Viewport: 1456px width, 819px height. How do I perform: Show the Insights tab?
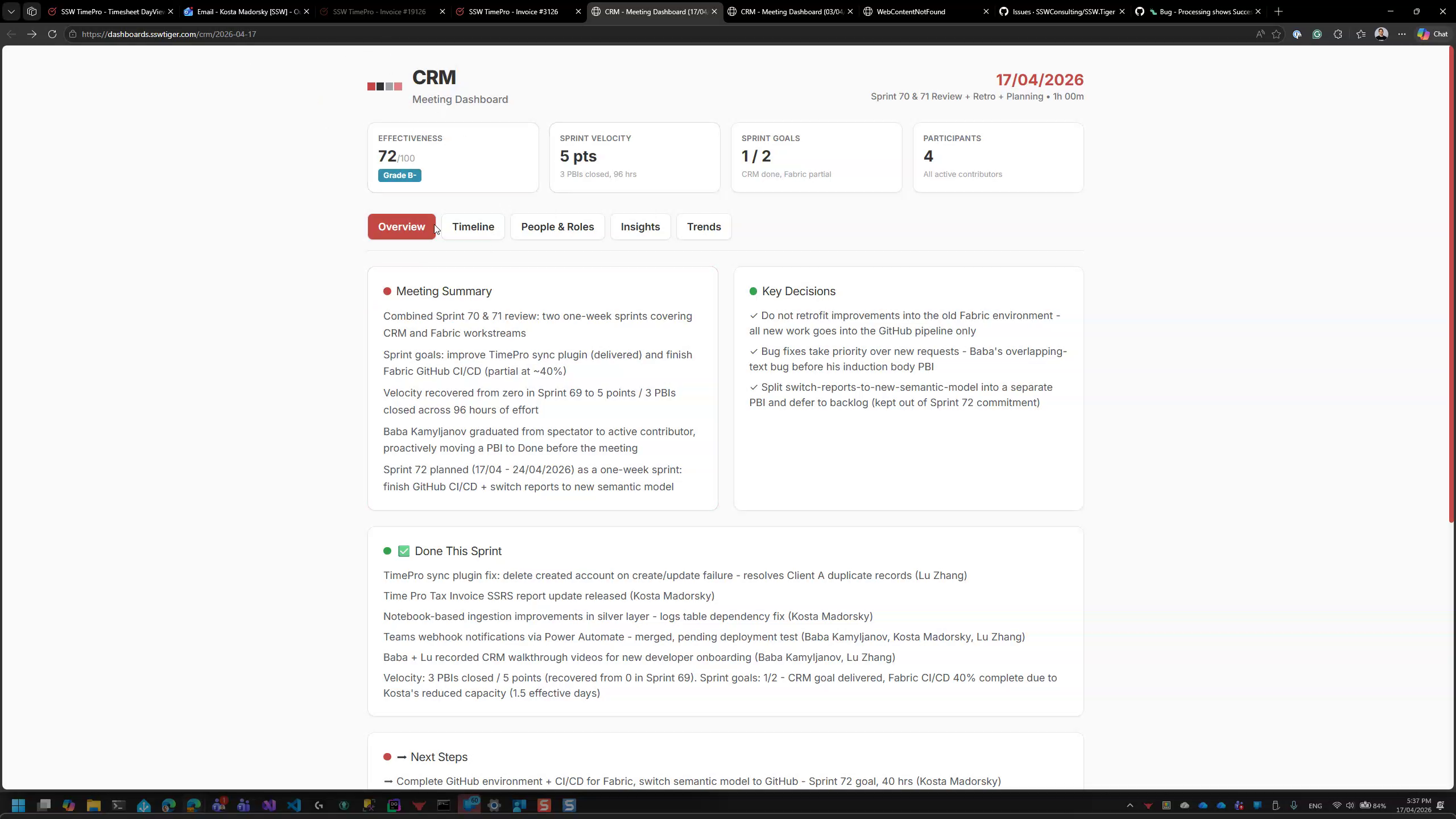coord(640,227)
